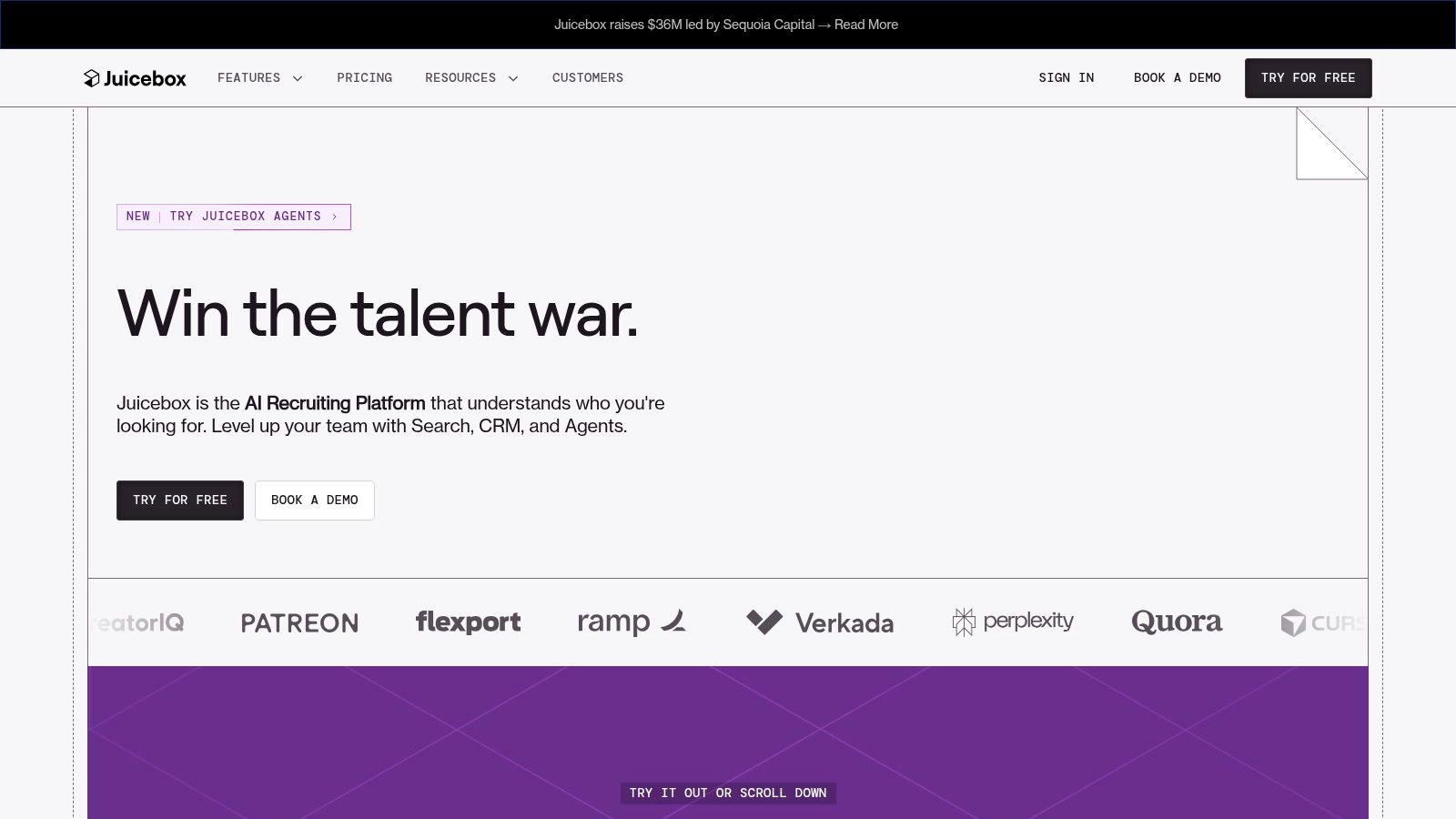Select PRICING from the navigation bar
1456x819 pixels.
coord(364,77)
